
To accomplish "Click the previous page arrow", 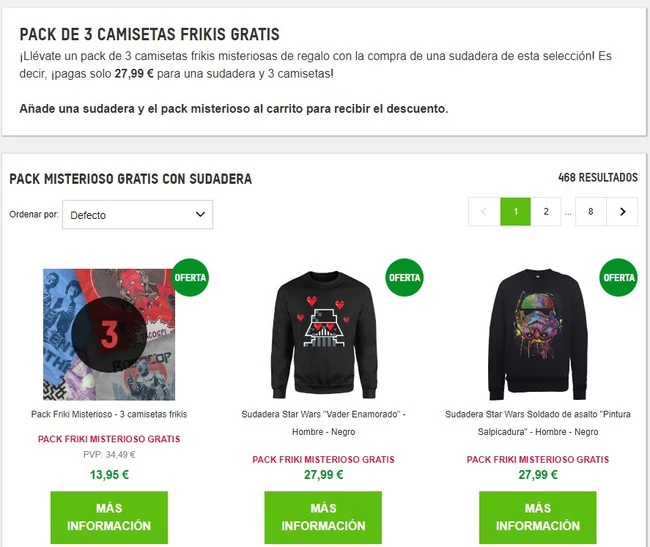I will 484,212.
